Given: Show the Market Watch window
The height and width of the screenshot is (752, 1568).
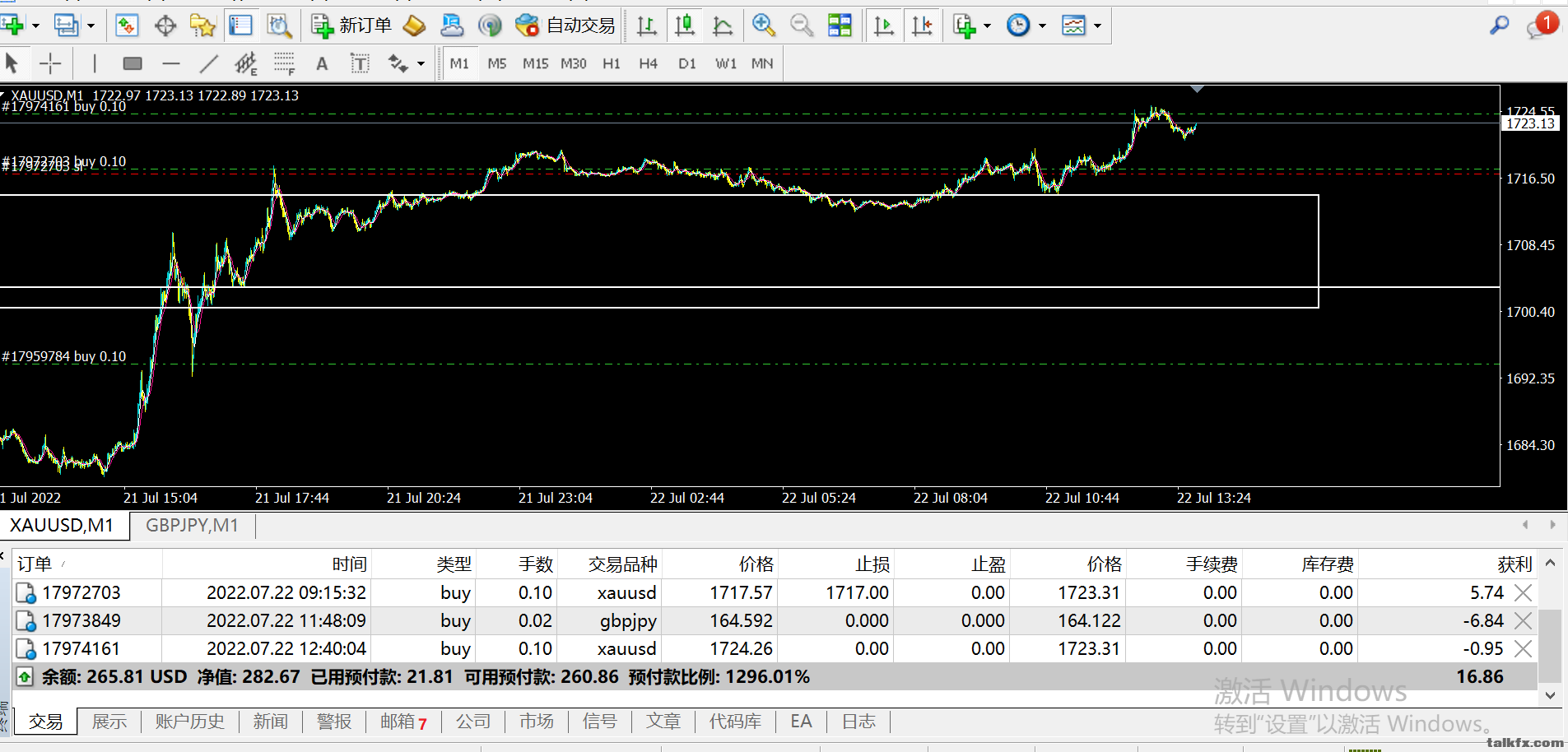Looking at the screenshot, I should (126, 26).
